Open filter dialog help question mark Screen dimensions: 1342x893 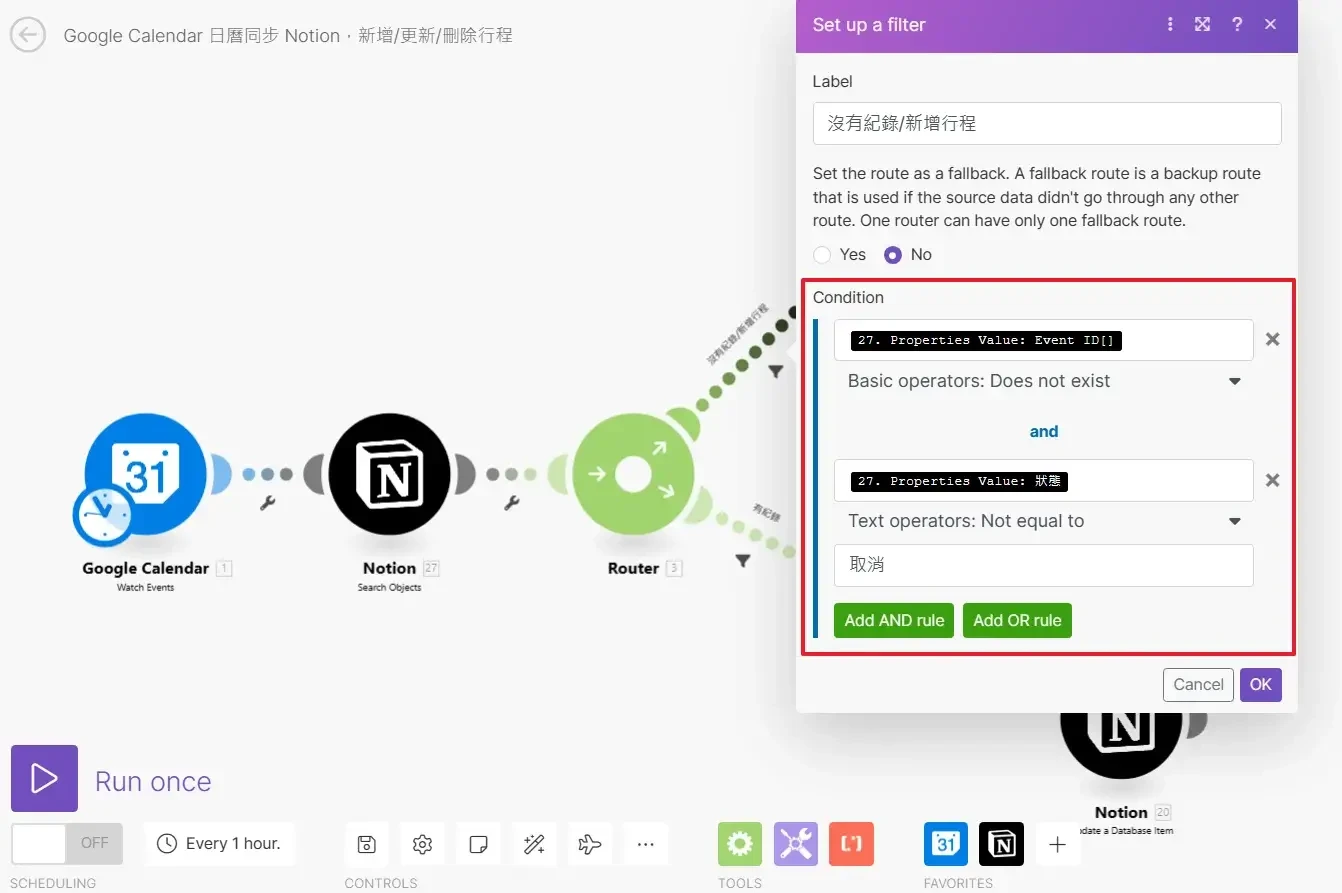(x=1237, y=24)
